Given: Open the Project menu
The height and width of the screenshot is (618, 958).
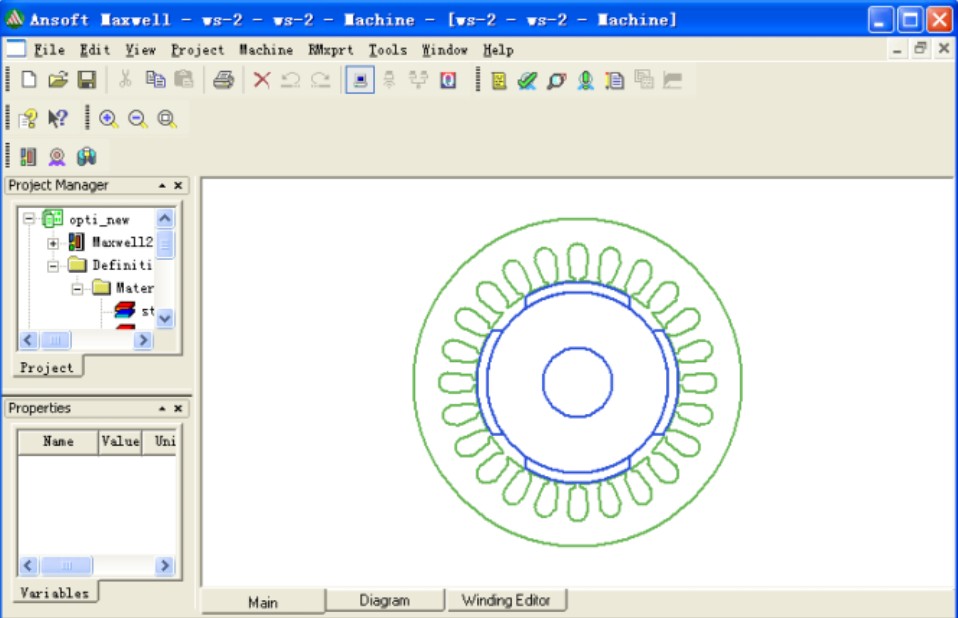Looking at the screenshot, I should (197, 49).
